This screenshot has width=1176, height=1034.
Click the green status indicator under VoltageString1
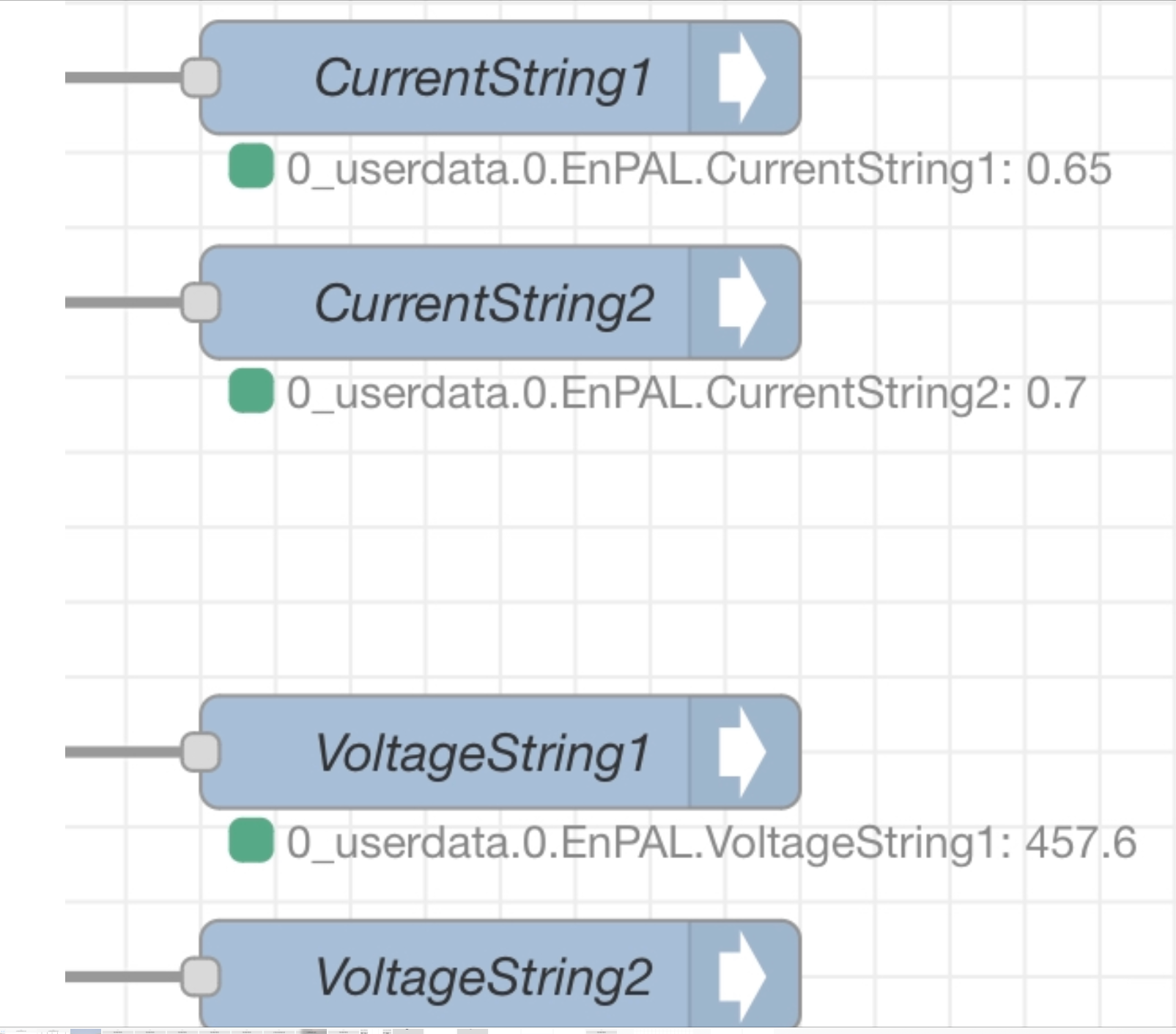coord(251,841)
